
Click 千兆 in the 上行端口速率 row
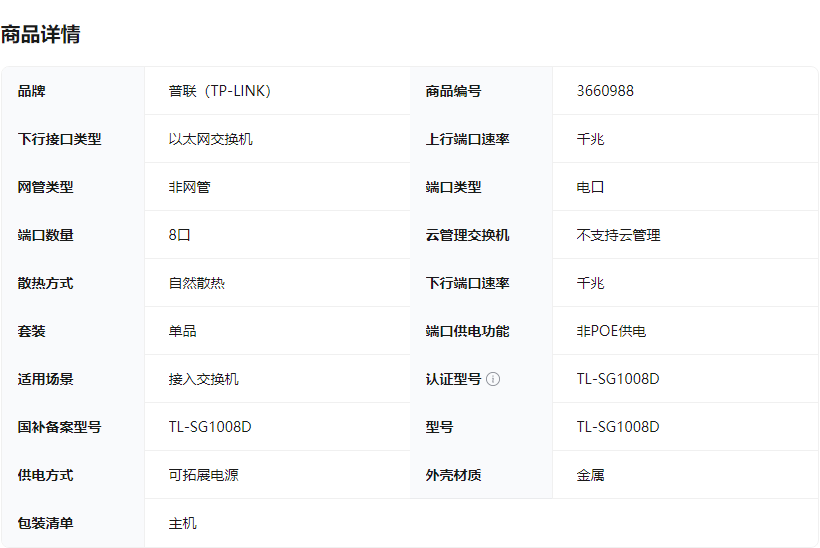coord(590,139)
